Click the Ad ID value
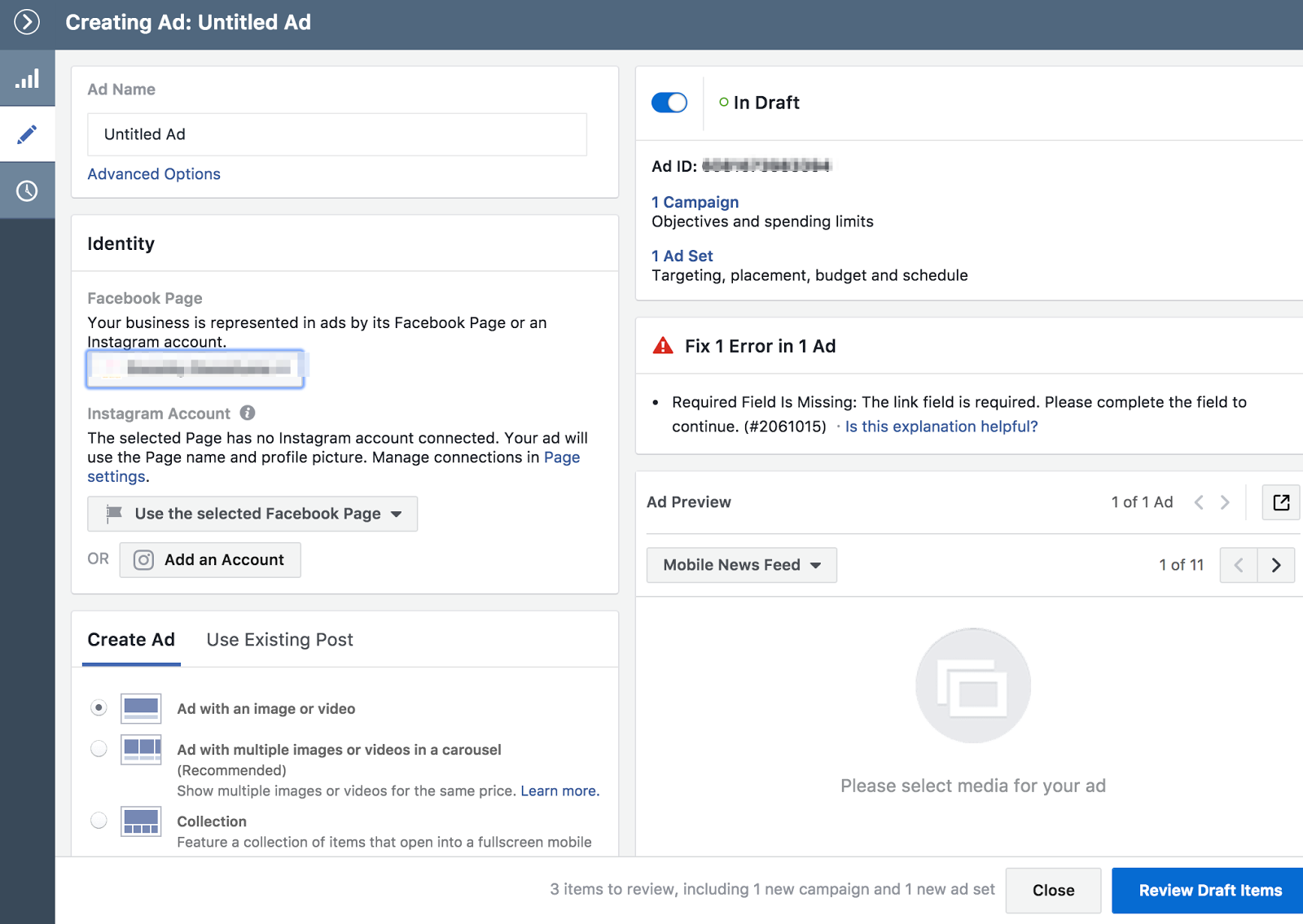This screenshot has height=924, width=1303. [x=766, y=166]
